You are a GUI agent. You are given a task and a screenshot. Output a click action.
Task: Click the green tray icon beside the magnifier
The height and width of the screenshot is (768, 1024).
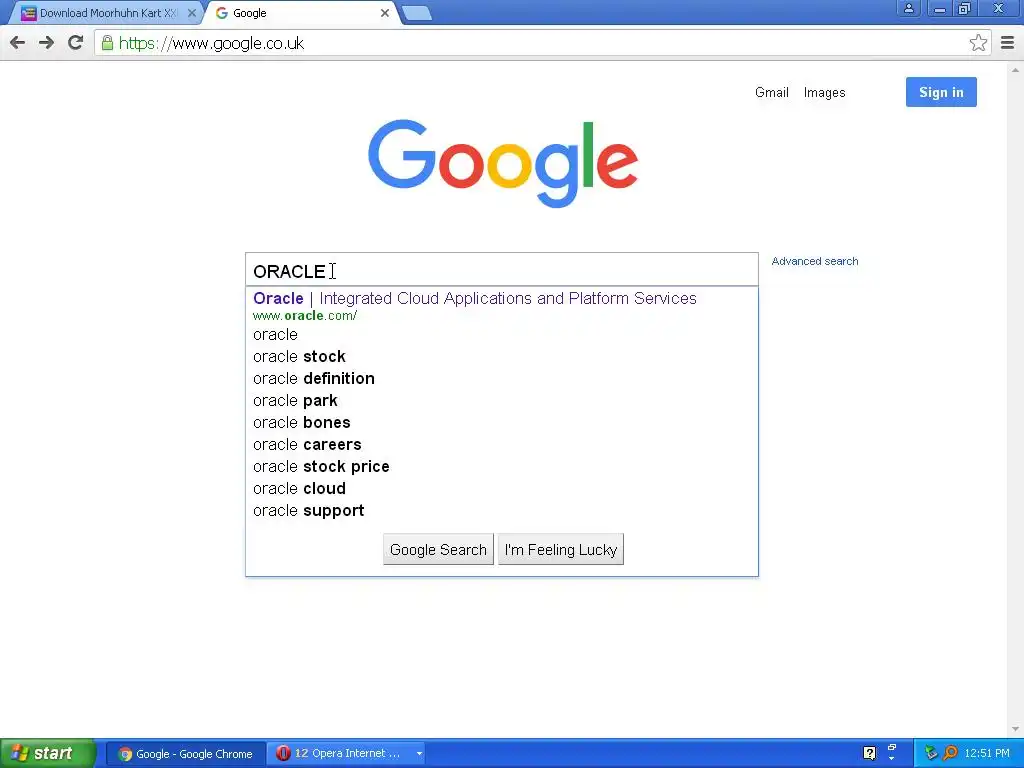pos(931,753)
